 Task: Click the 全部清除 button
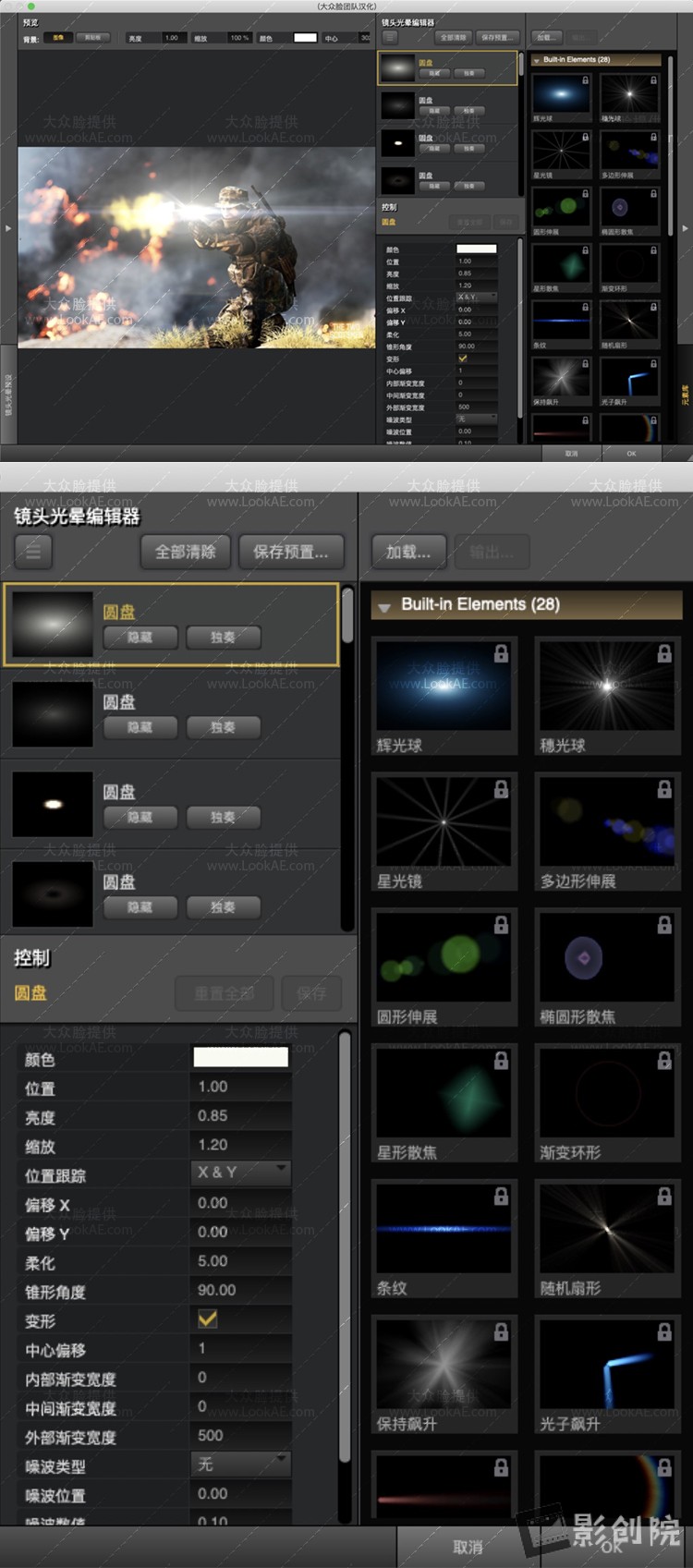[186, 553]
